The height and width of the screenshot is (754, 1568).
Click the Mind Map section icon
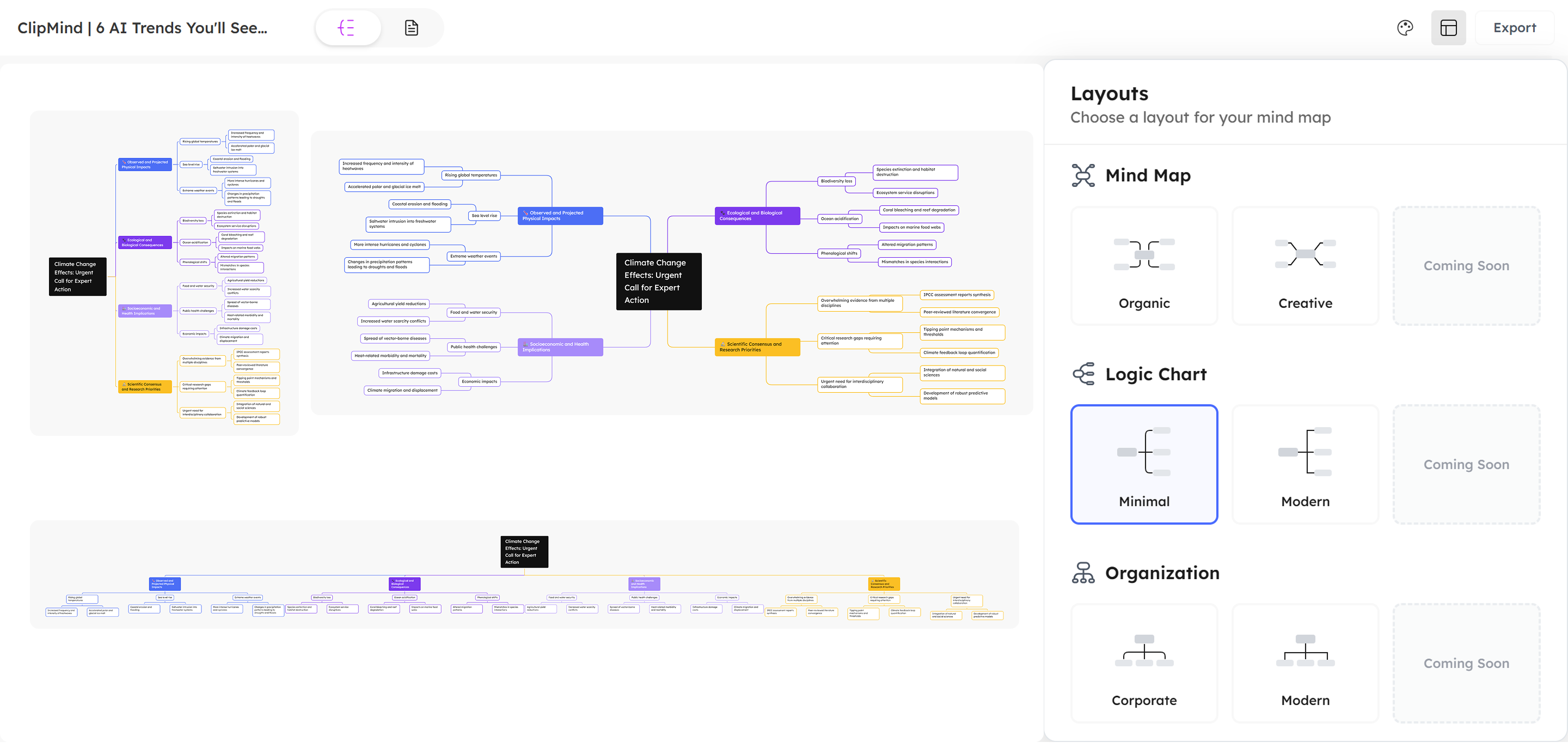[1083, 175]
